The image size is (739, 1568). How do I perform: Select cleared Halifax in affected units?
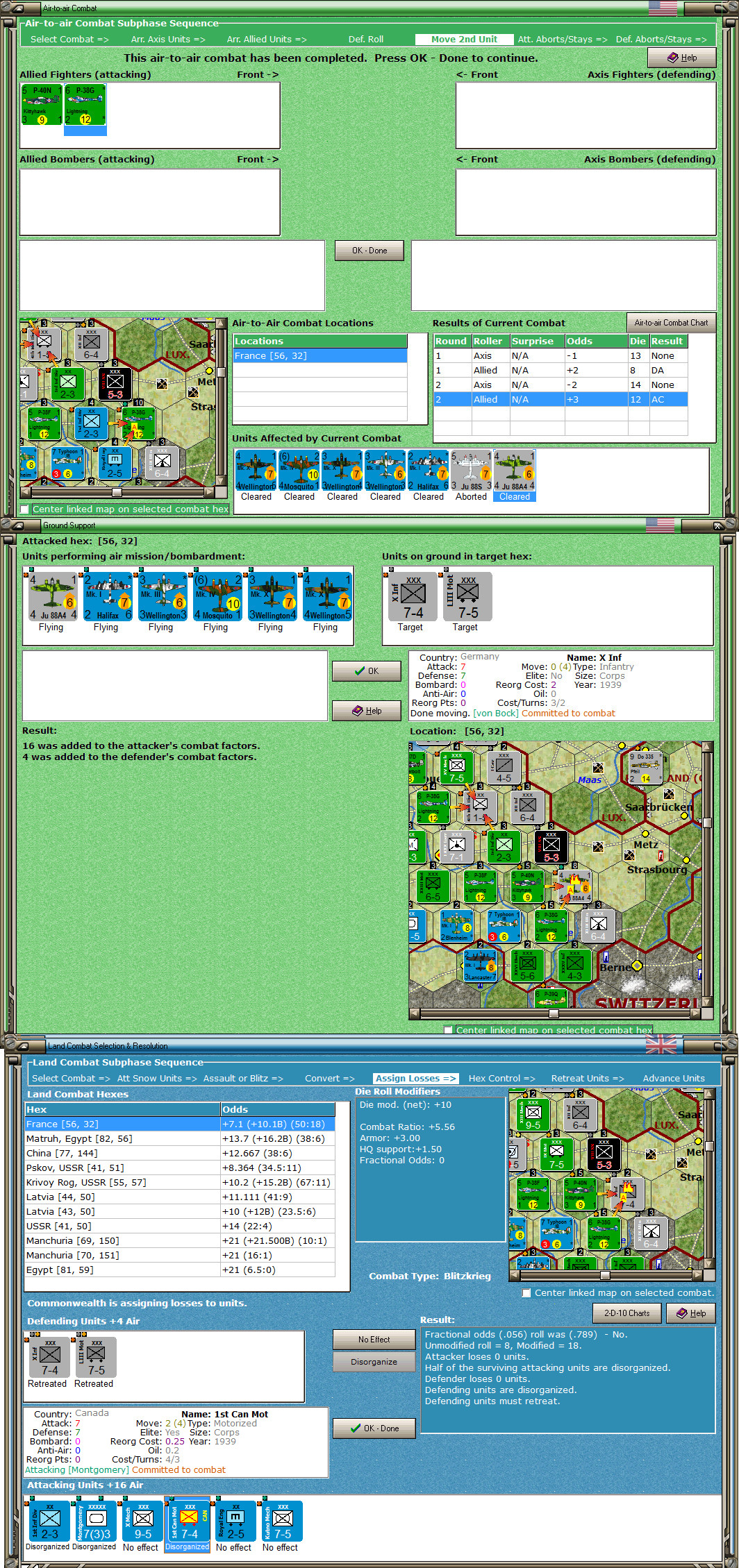[429, 471]
